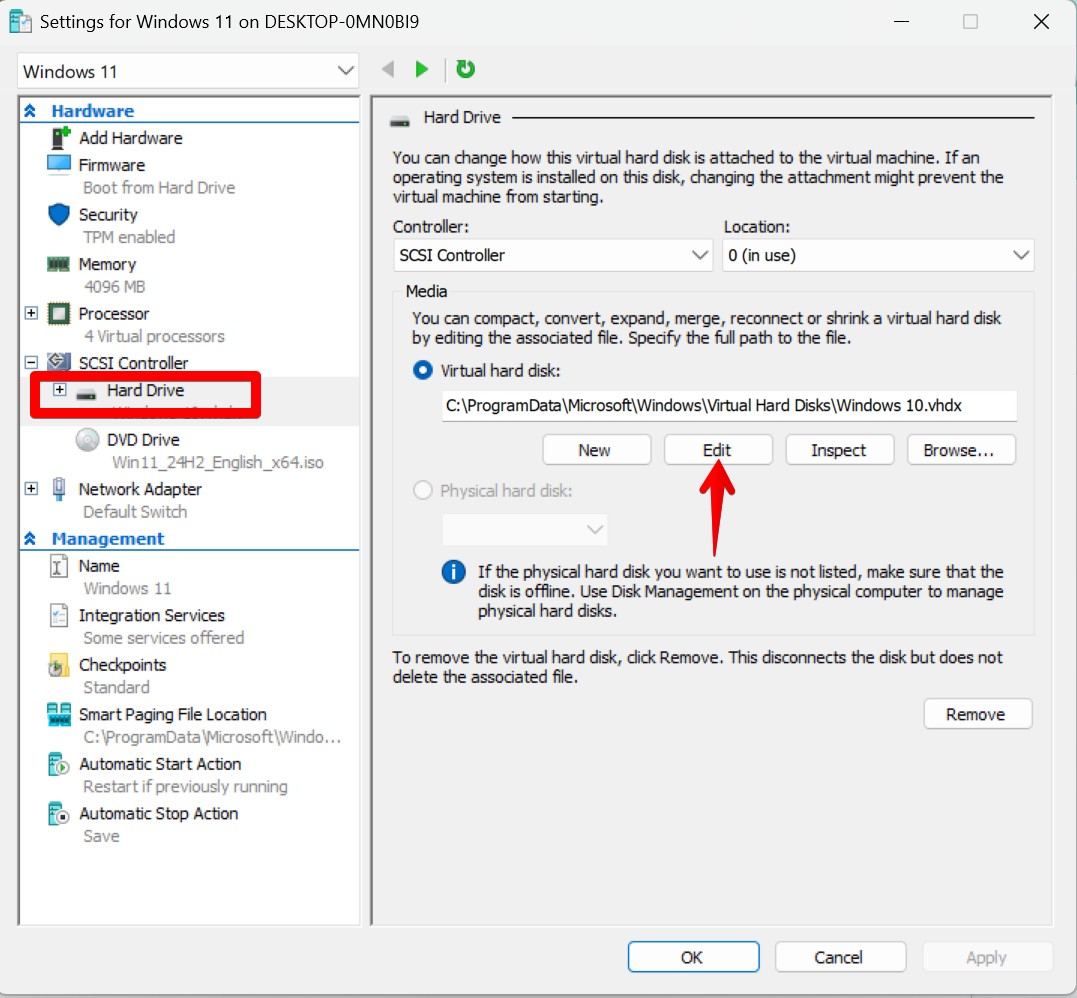Click the SCSI Controller icon

click(x=59, y=361)
